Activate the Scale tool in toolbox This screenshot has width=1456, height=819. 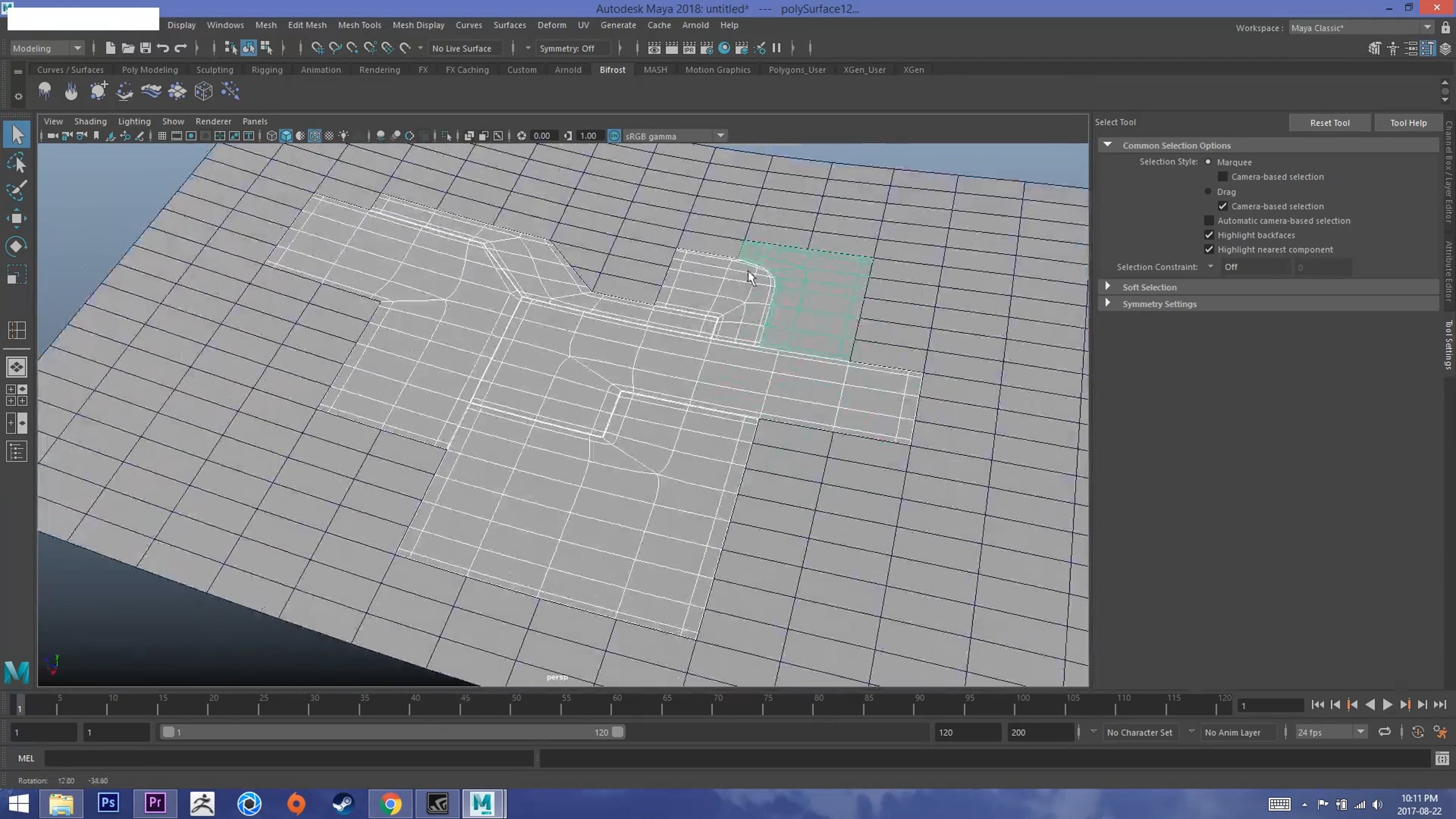pos(16,275)
